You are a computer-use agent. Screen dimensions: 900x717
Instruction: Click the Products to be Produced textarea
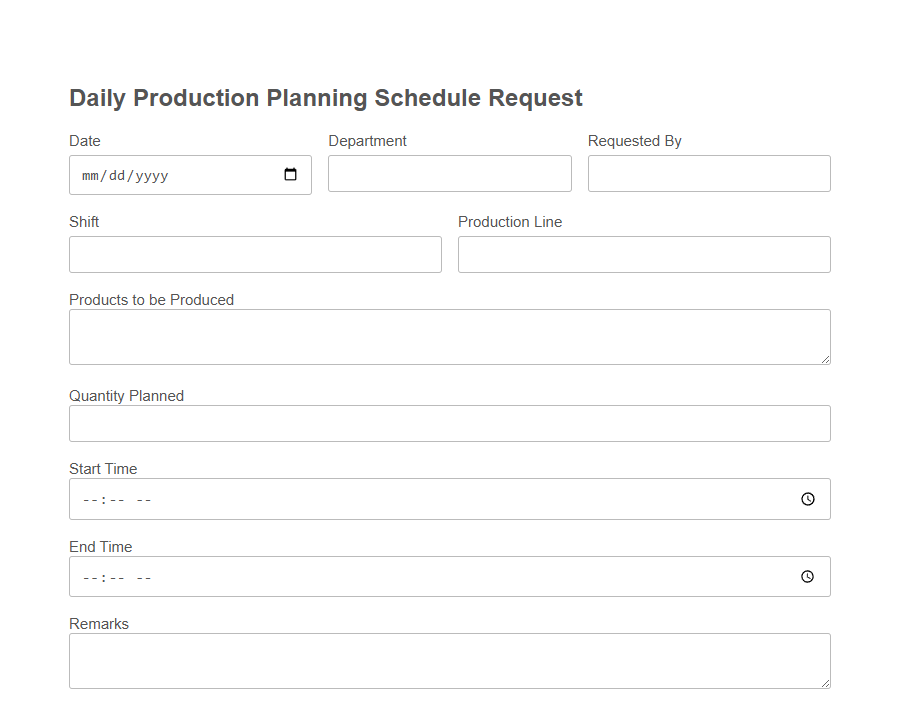(449, 335)
